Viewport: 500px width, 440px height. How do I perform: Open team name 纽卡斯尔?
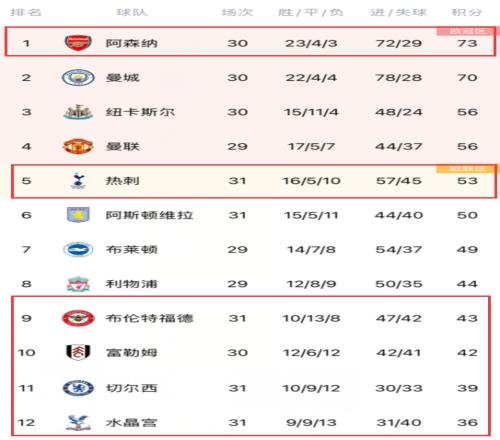[140, 112]
